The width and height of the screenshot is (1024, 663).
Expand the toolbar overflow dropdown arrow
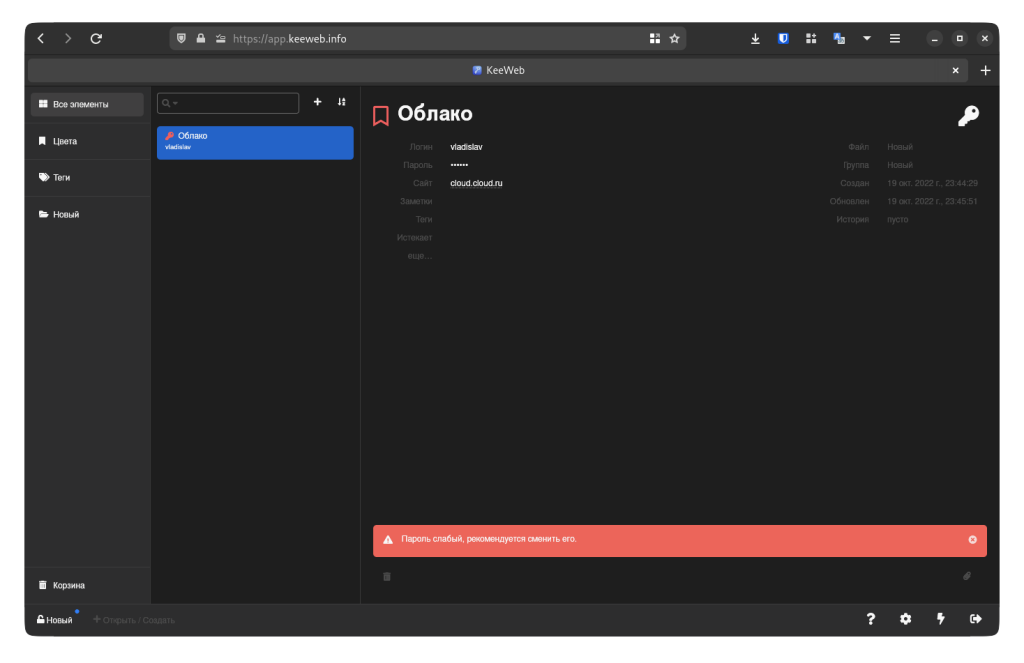[x=867, y=39]
